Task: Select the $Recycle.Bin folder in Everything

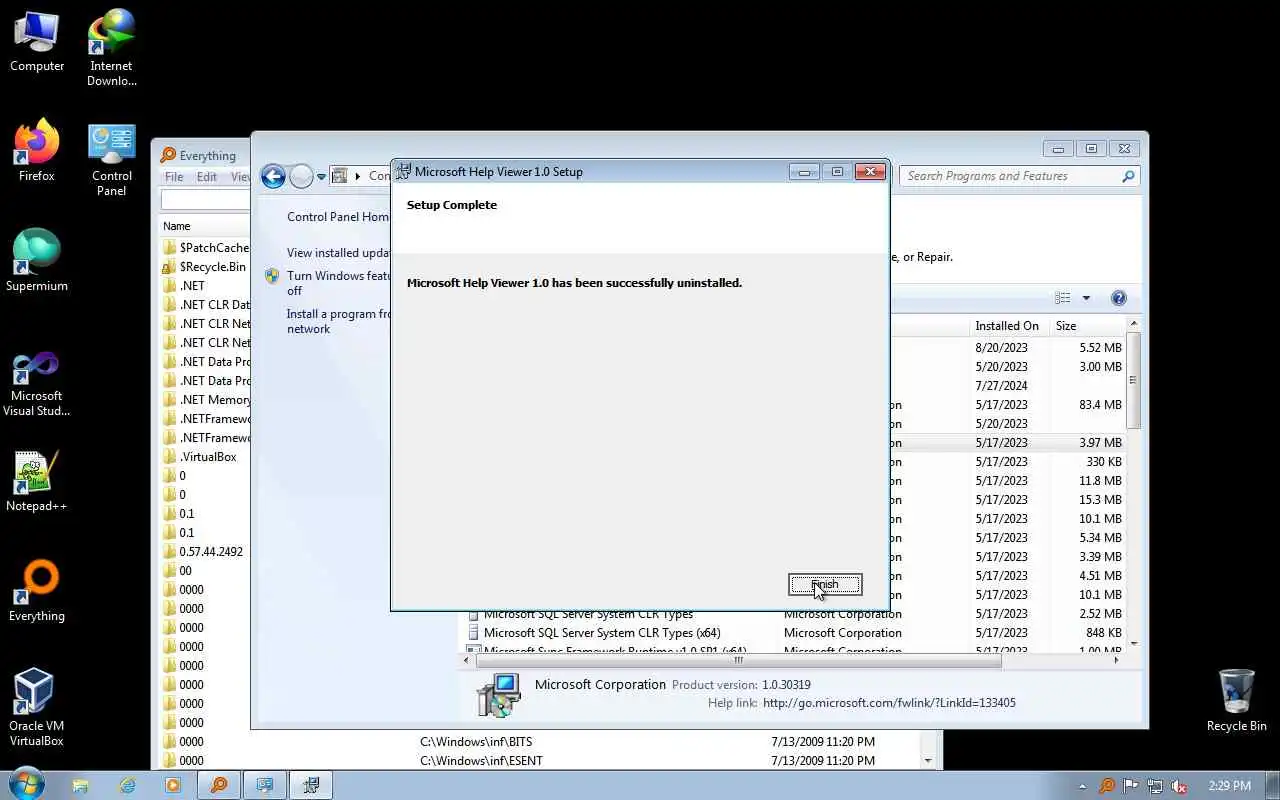Action: click(205, 267)
